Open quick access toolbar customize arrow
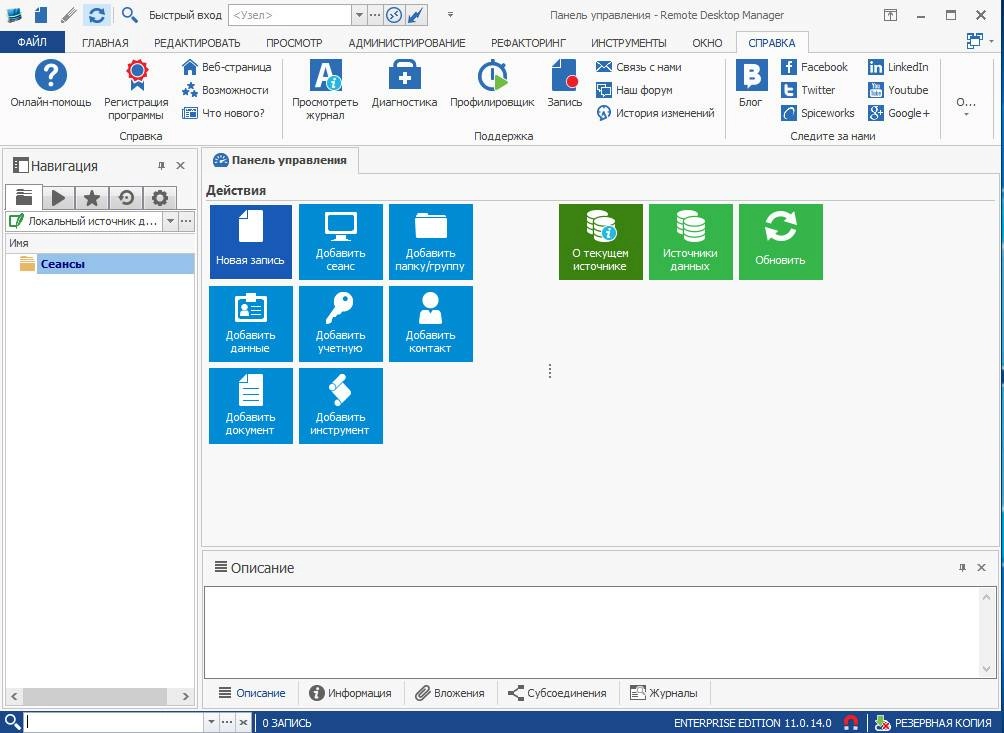Screen dimensions: 1004x733 coord(450,15)
